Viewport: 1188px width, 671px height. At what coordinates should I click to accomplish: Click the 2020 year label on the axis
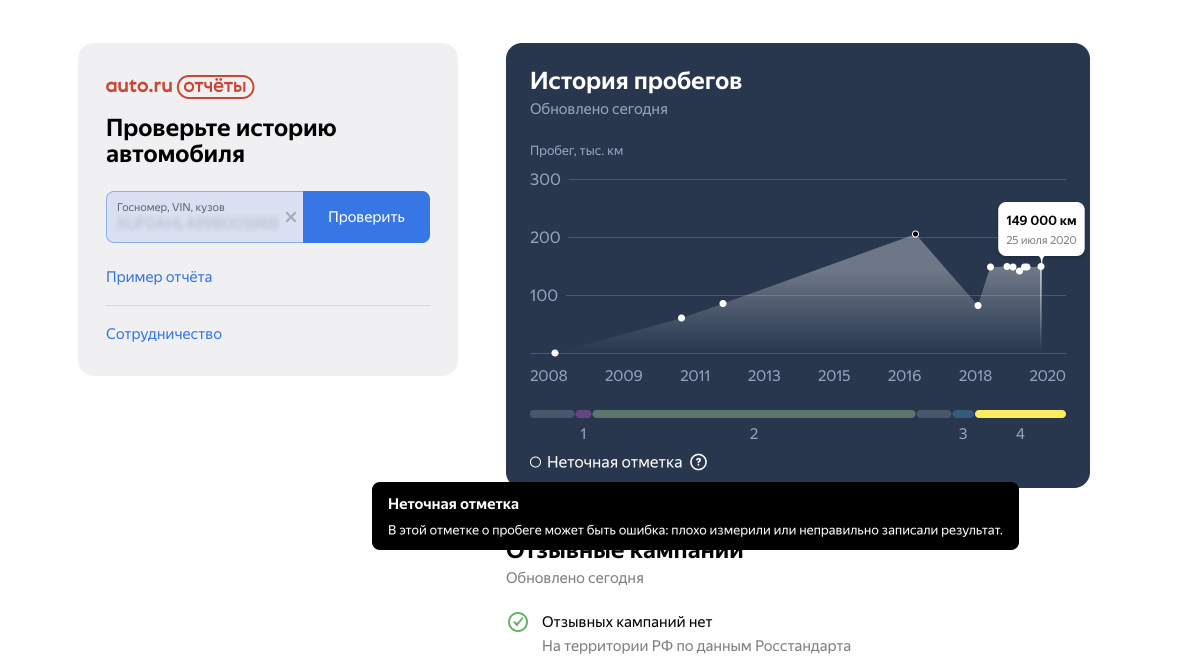[x=1047, y=376]
